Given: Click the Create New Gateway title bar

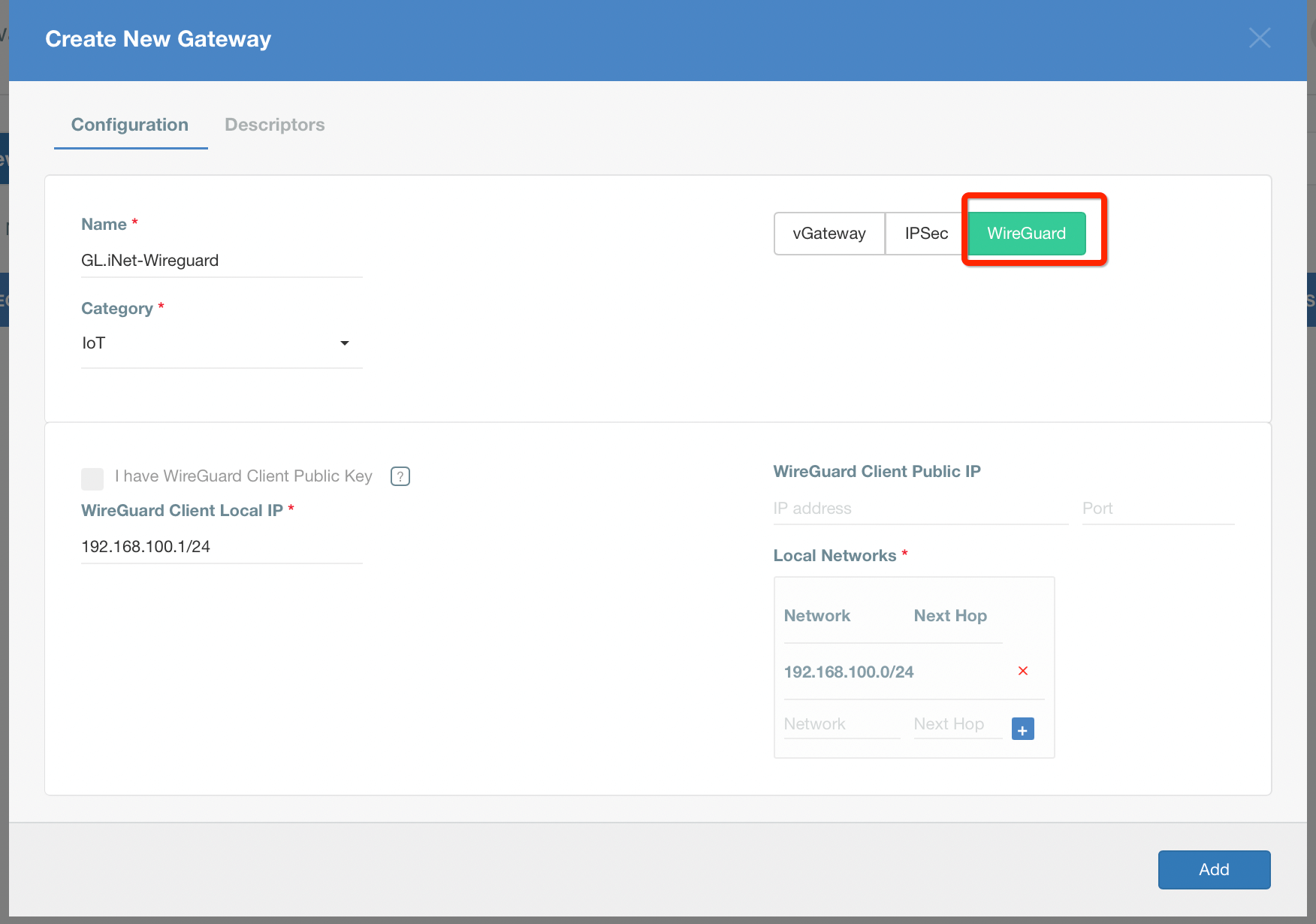Looking at the screenshot, I should click(x=158, y=38).
